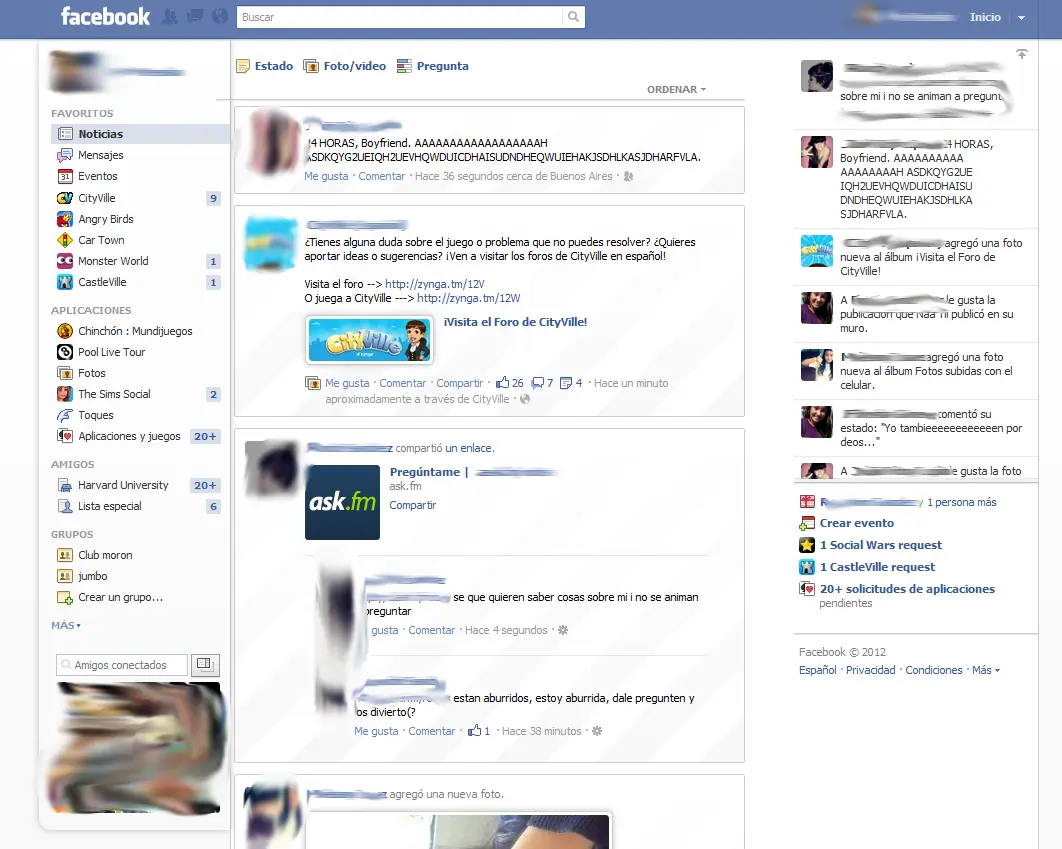
Task: Open 1 CastleVille request
Action: (877, 567)
